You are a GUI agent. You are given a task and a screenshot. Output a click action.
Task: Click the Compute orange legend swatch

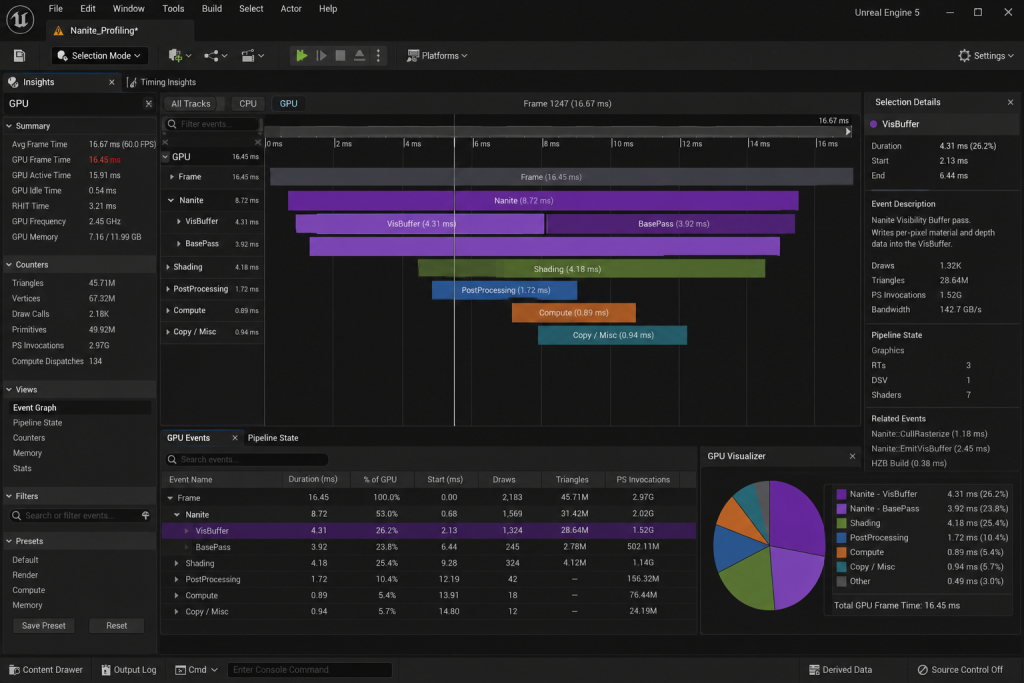point(842,552)
